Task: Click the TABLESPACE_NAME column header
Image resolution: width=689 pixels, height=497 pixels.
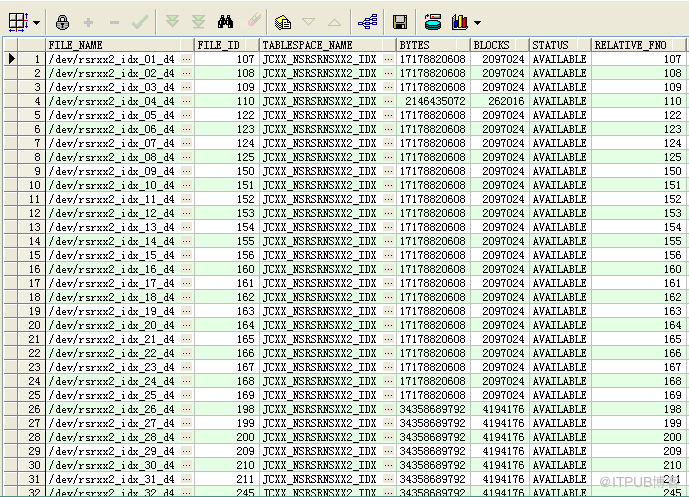Action: 327,45
